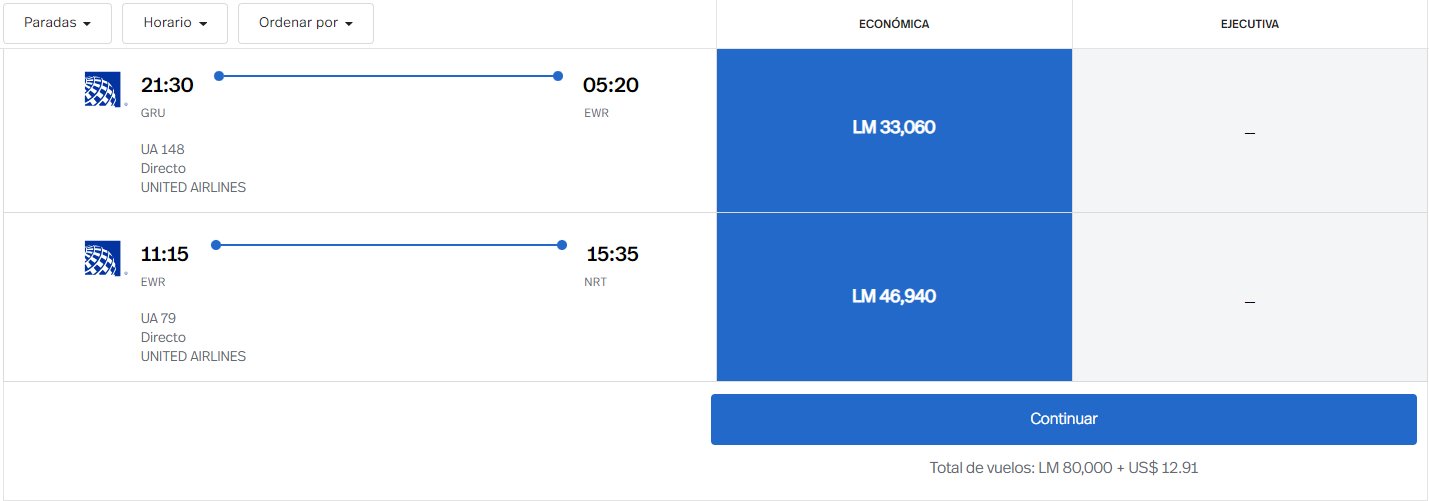1429x501 pixels.
Task: Select the LM 33,060 economy fare
Action: [894, 128]
